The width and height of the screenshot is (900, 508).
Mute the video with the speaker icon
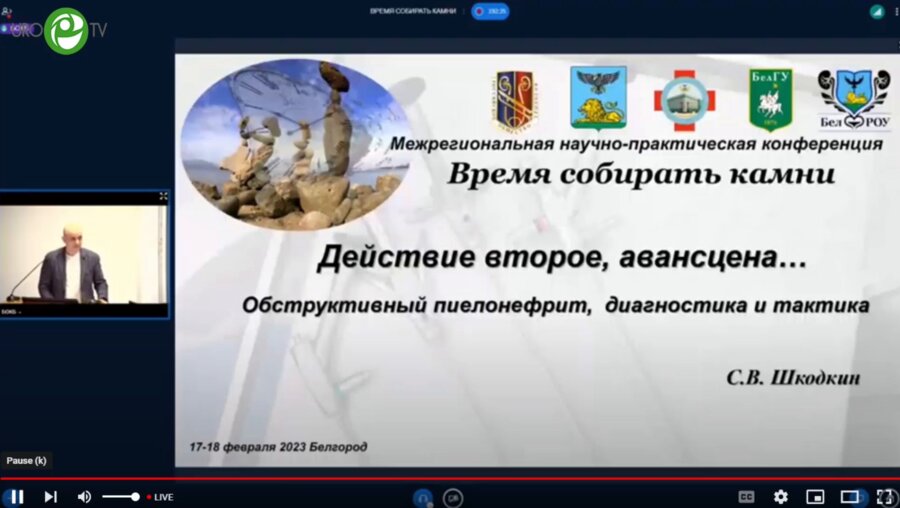84,497
